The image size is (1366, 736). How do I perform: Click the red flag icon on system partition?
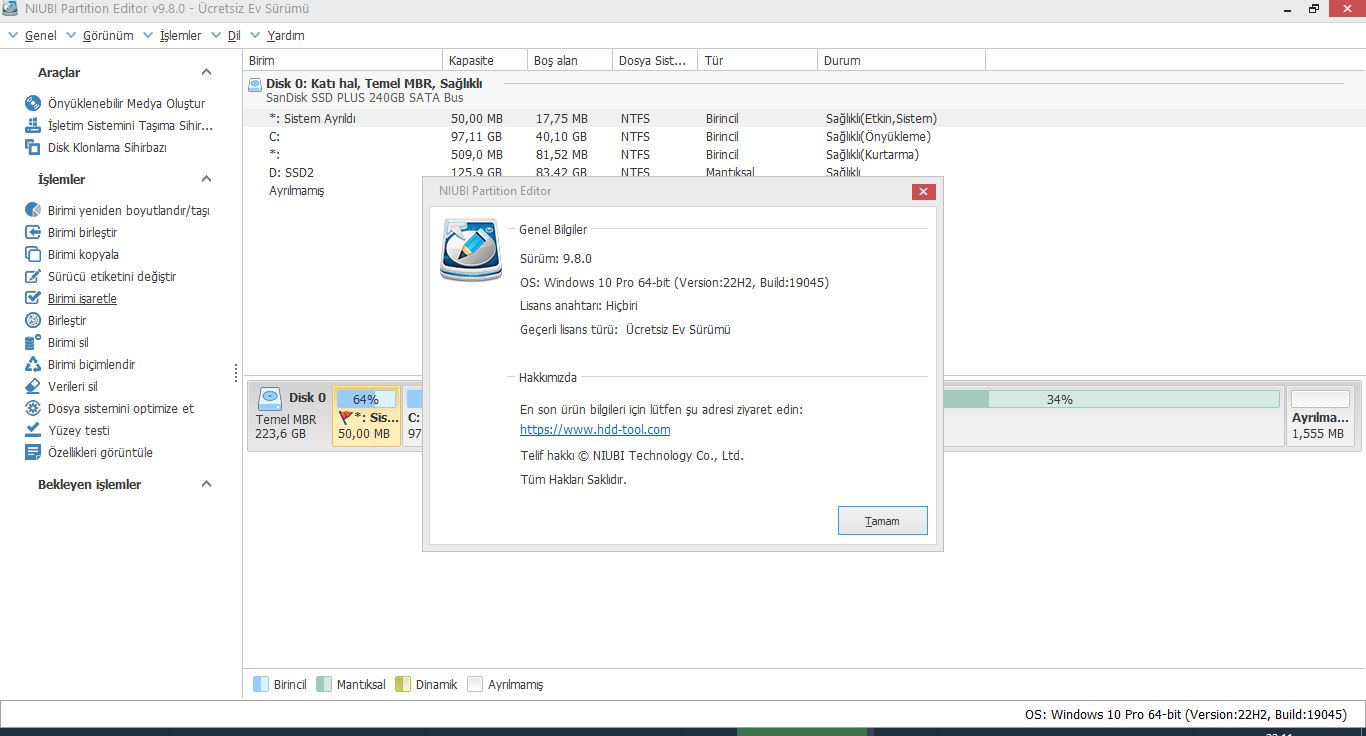pos(346,417)
